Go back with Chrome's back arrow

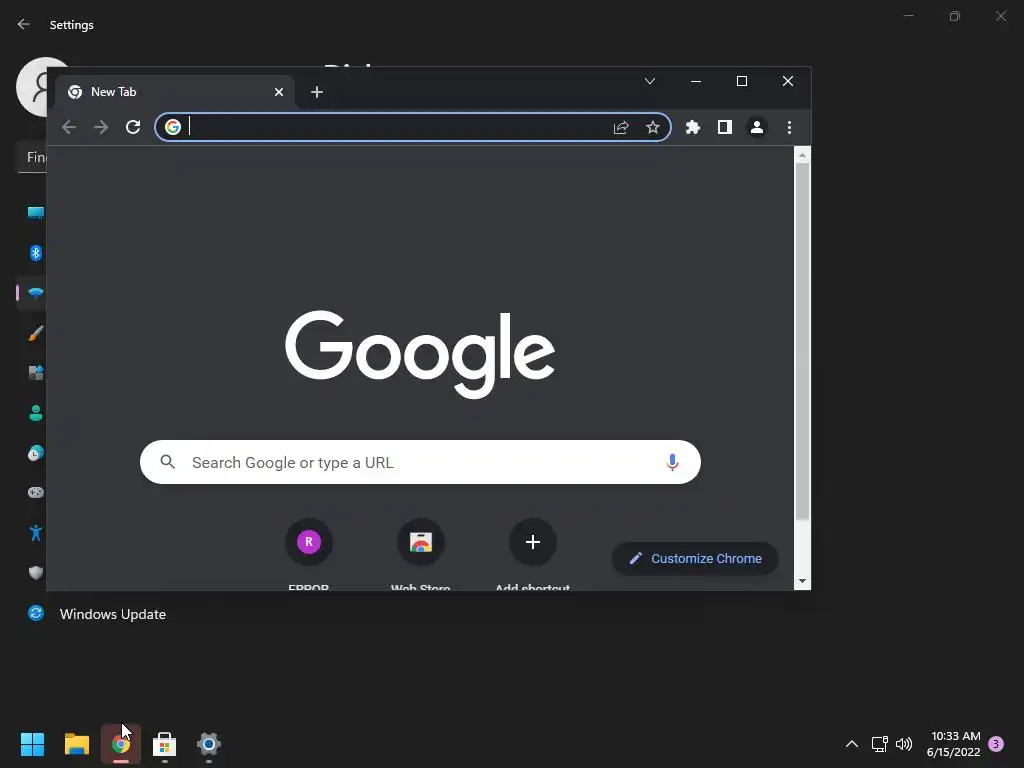69,127
